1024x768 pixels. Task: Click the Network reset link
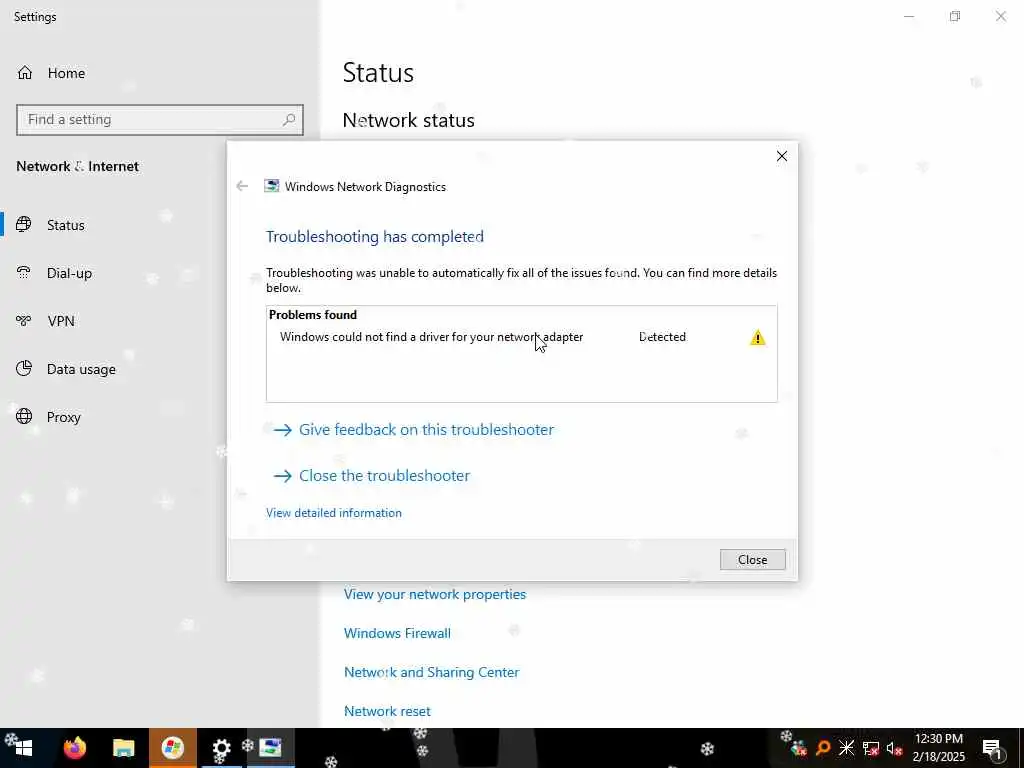[387, 711]
